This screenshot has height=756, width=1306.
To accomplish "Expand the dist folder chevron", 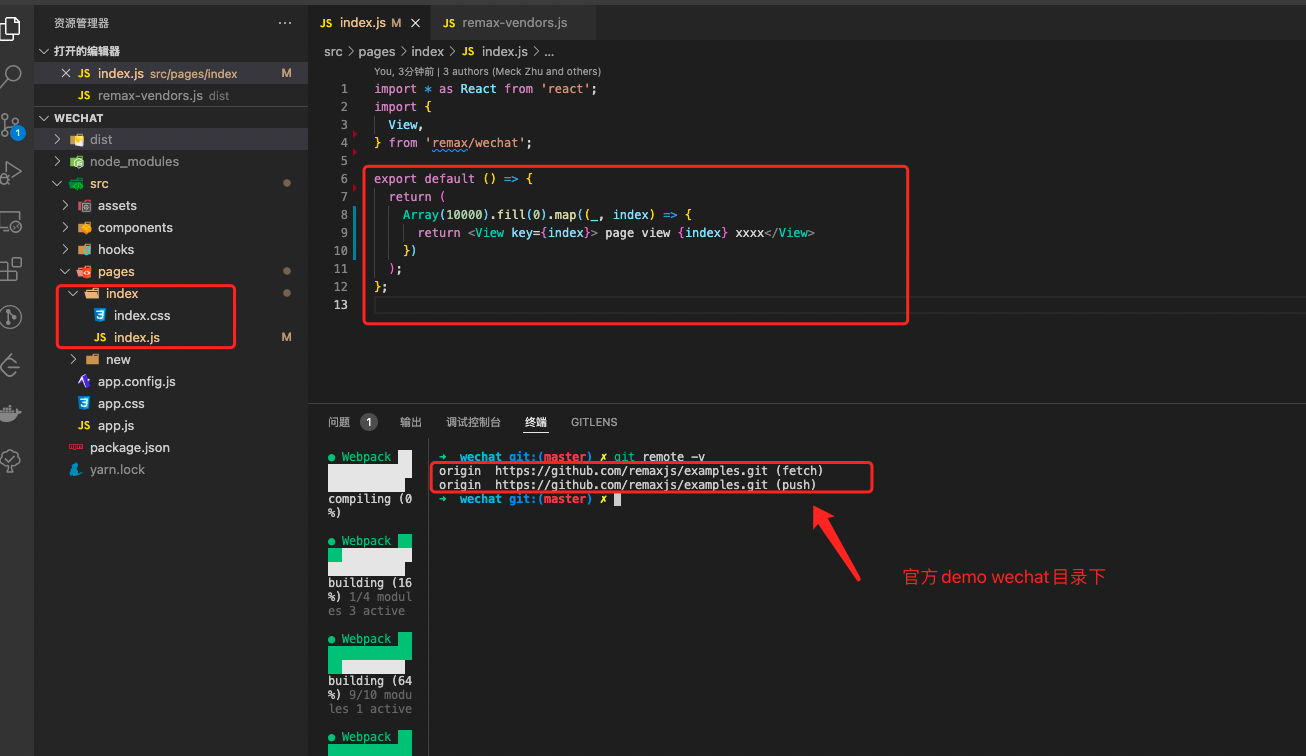I will 58,139.
